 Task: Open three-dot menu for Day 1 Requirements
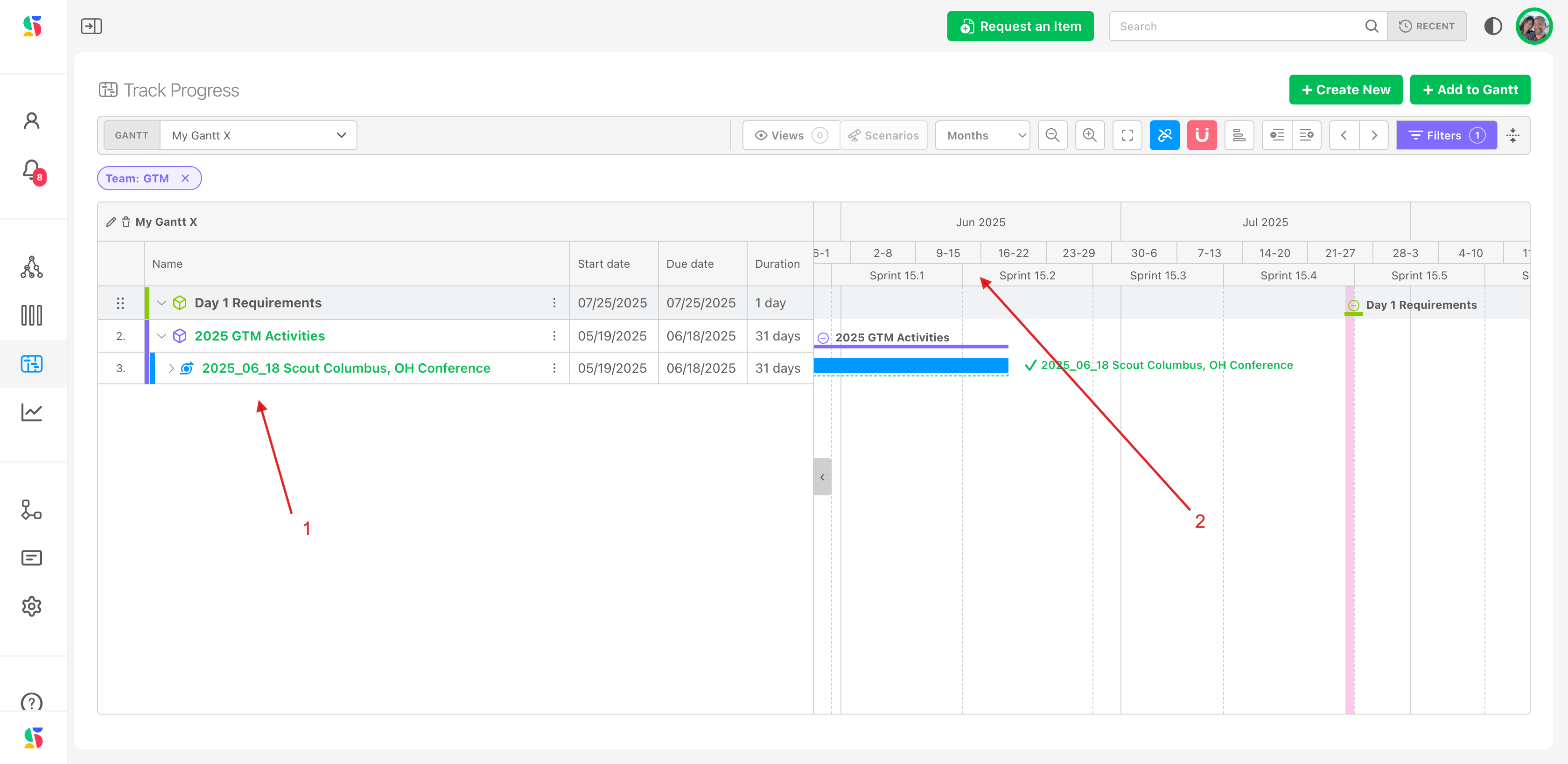click(554, 303)
